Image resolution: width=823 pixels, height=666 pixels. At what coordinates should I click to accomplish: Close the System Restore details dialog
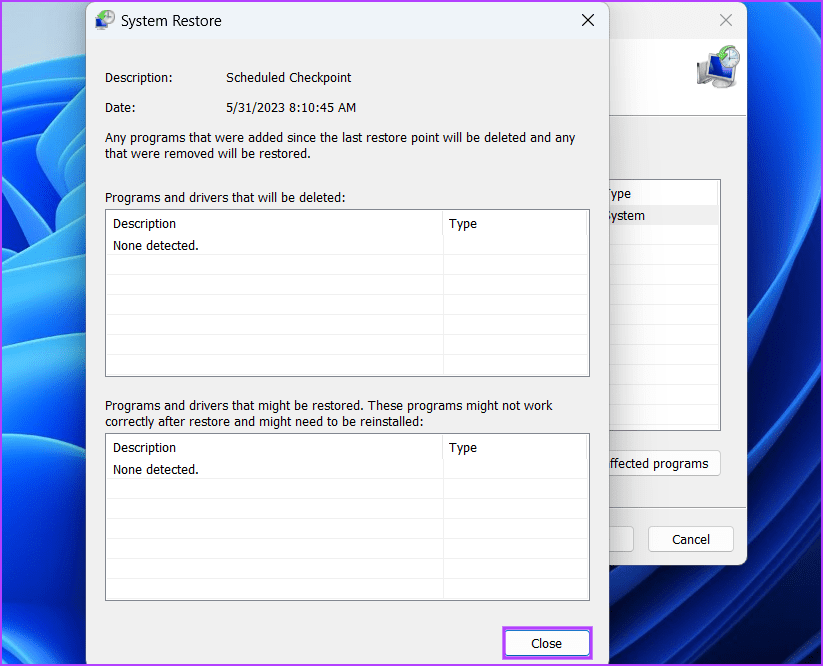pyautogui.click(x=587, y=20)
